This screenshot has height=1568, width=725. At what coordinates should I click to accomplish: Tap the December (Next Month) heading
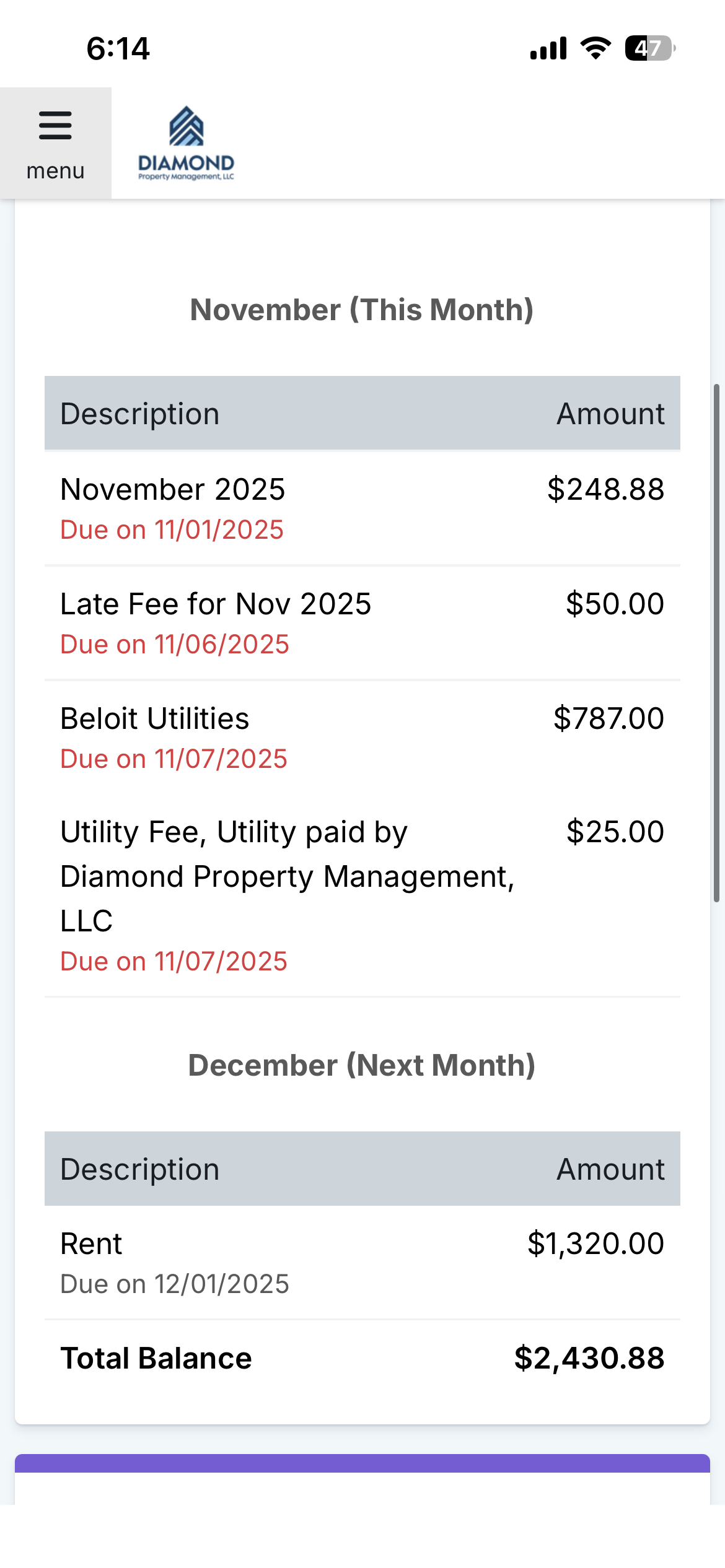[x=362, y=1065]
